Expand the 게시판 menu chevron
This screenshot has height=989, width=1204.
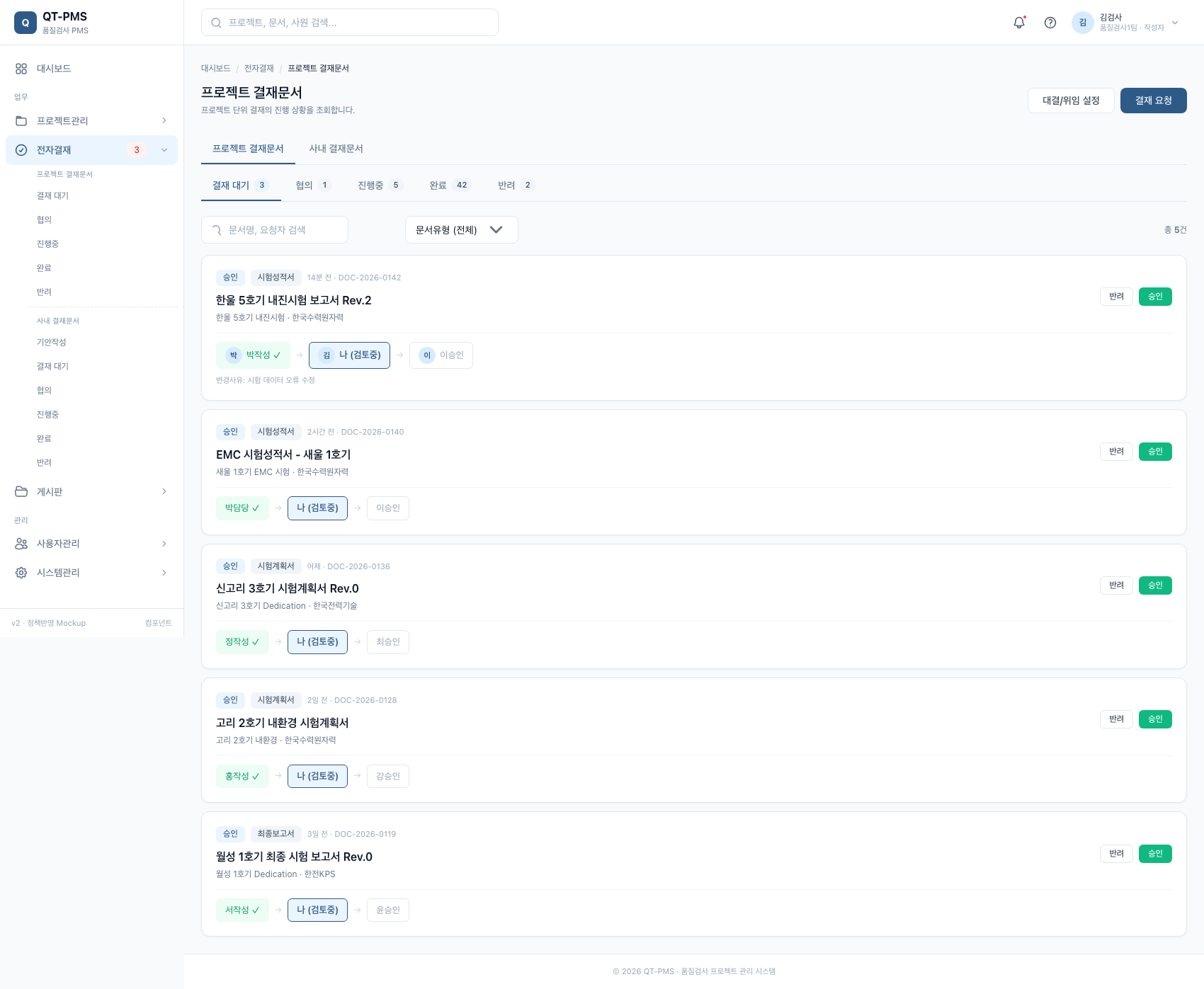click(164, 491)
